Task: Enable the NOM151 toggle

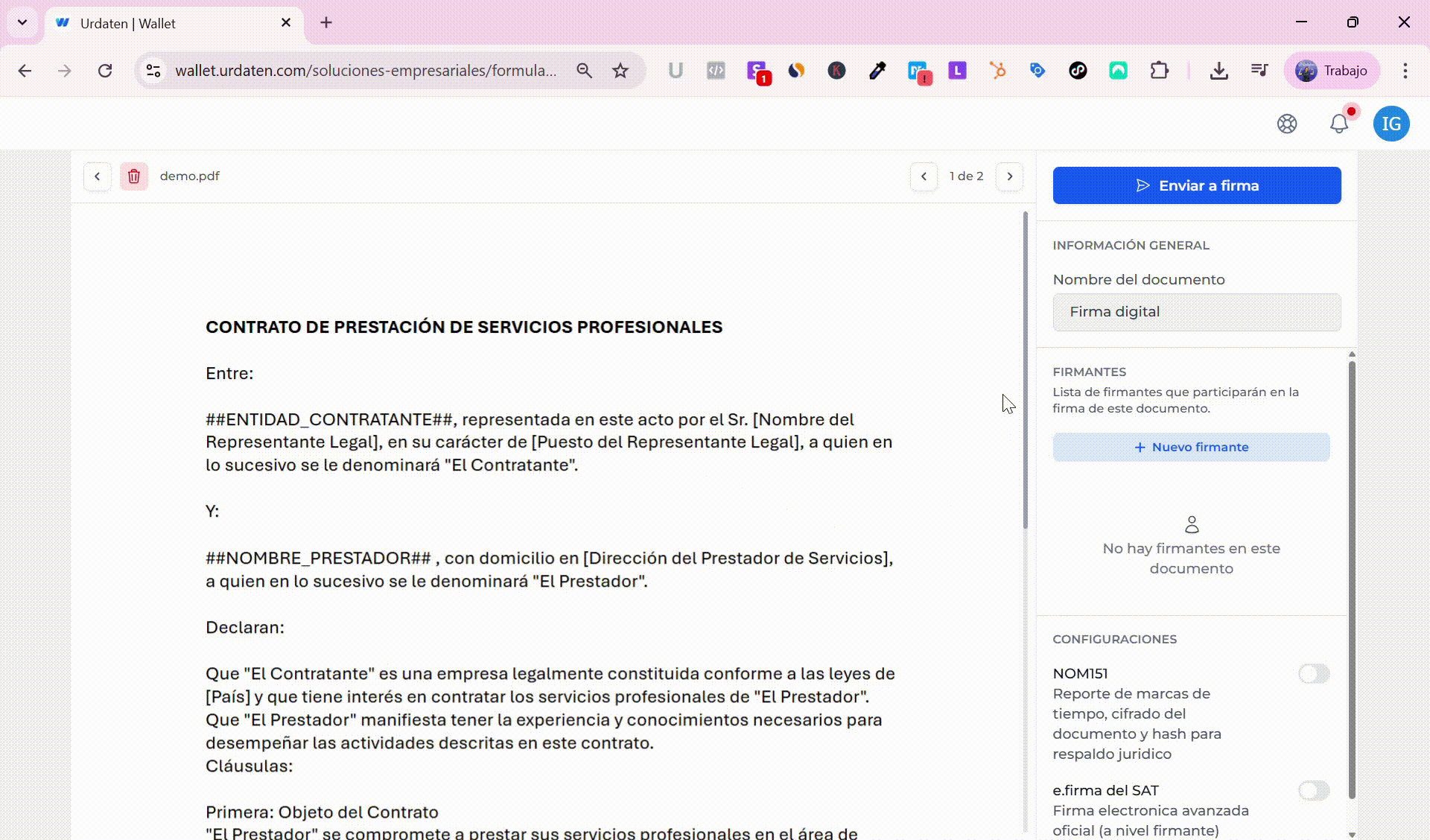Action: 1314,674
